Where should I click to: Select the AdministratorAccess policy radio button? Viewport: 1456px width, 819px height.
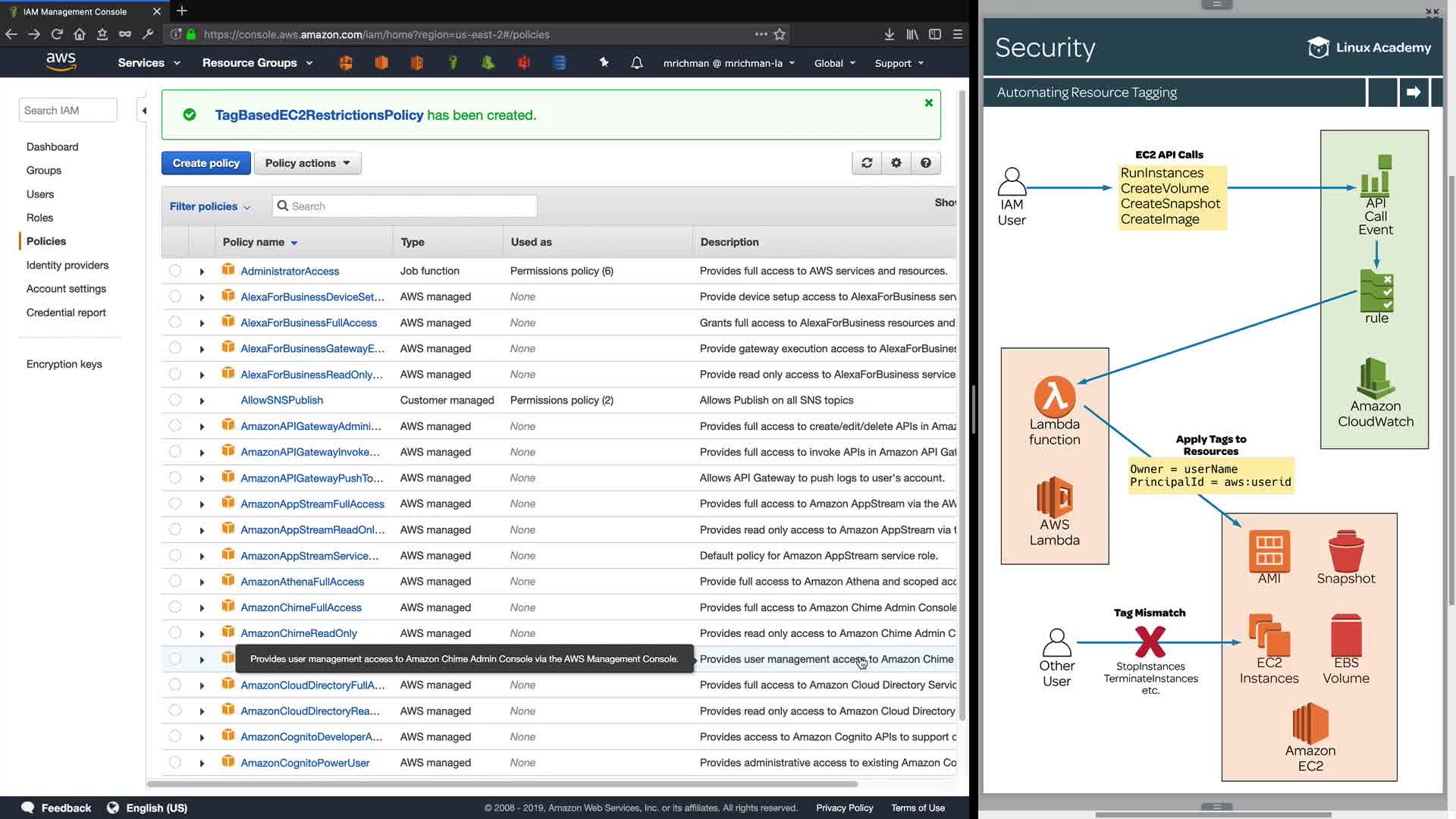pos(175,271)
